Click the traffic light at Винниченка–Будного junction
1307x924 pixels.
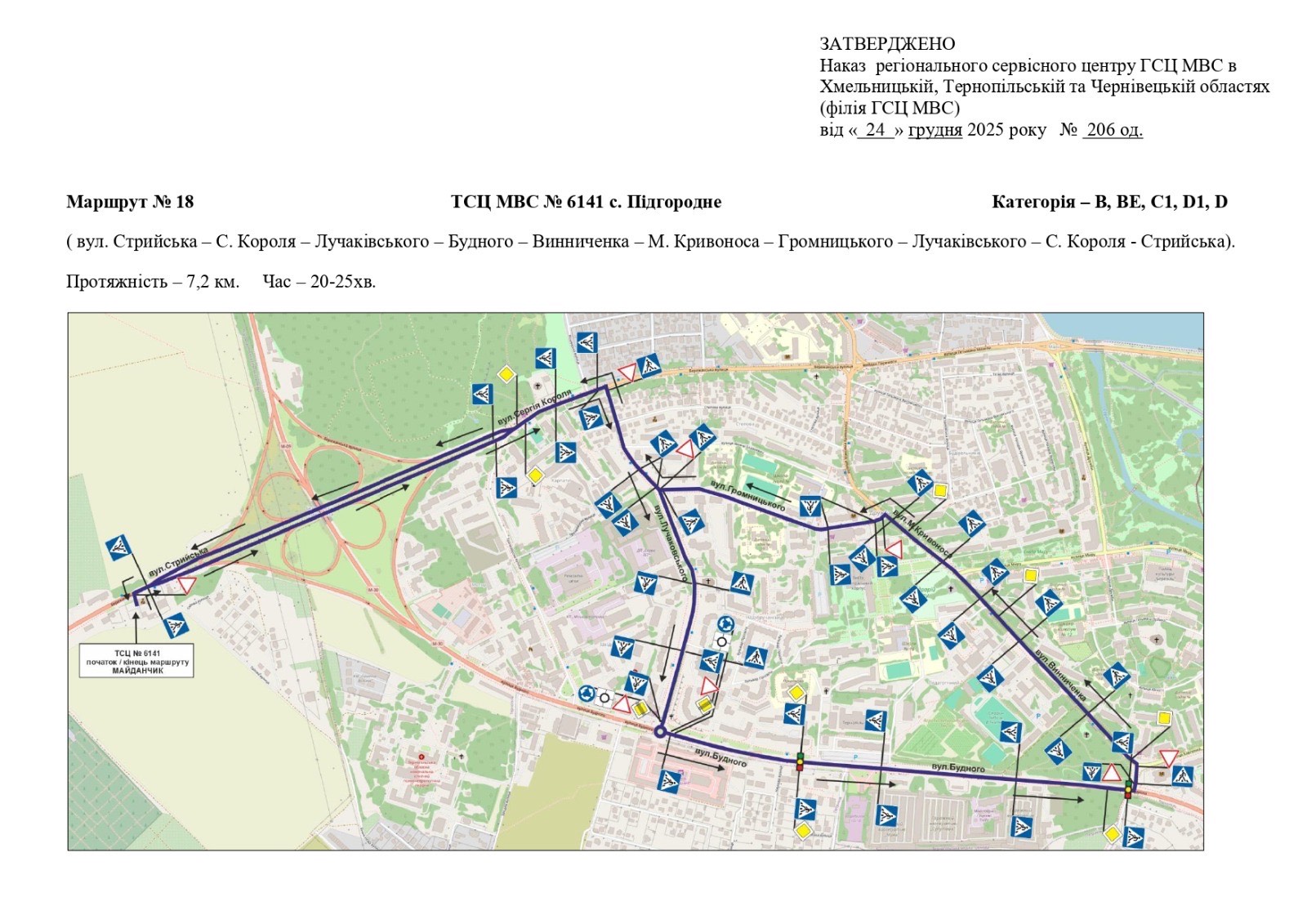click(1128, 788)
